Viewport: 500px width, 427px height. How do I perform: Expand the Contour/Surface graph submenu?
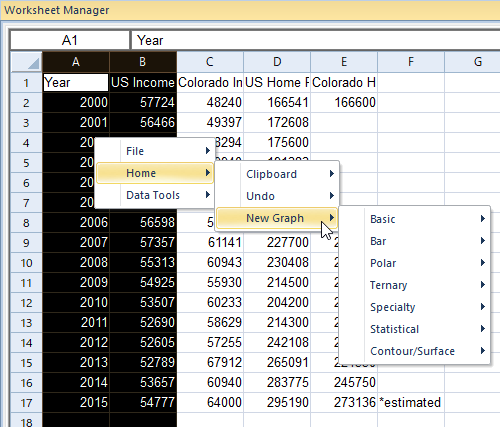[x=414, y=351]
